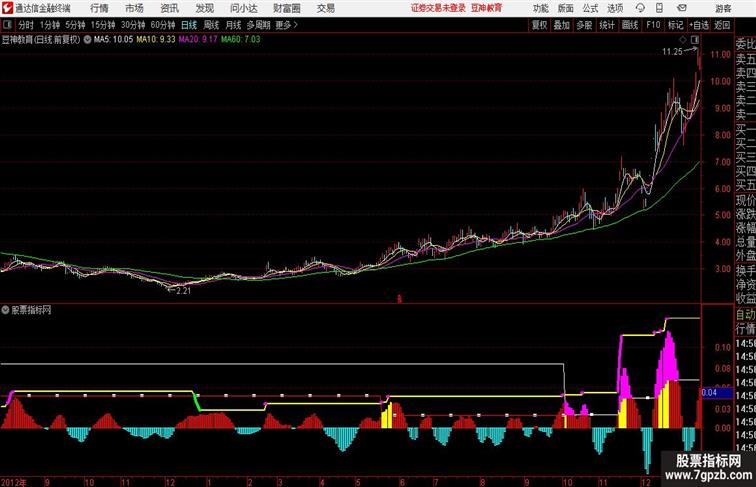Open the 多周期 multi-period view
This screenshot has height=487, width=756.
coord(258,25)
